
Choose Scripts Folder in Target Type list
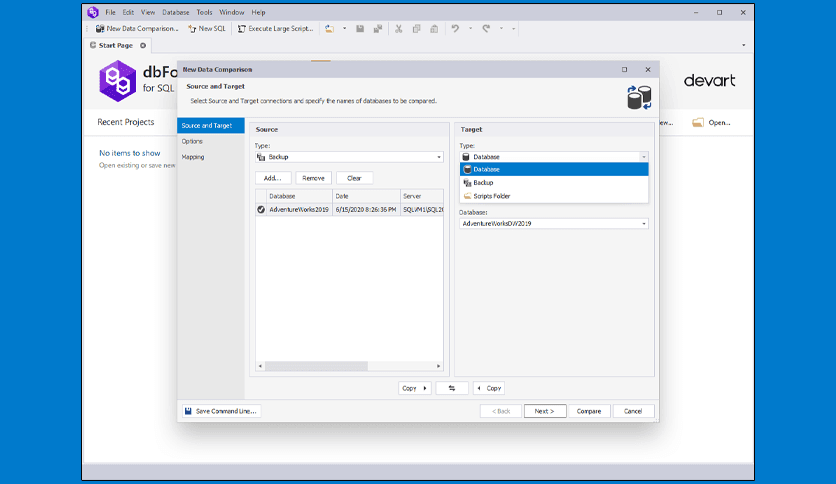554,196
